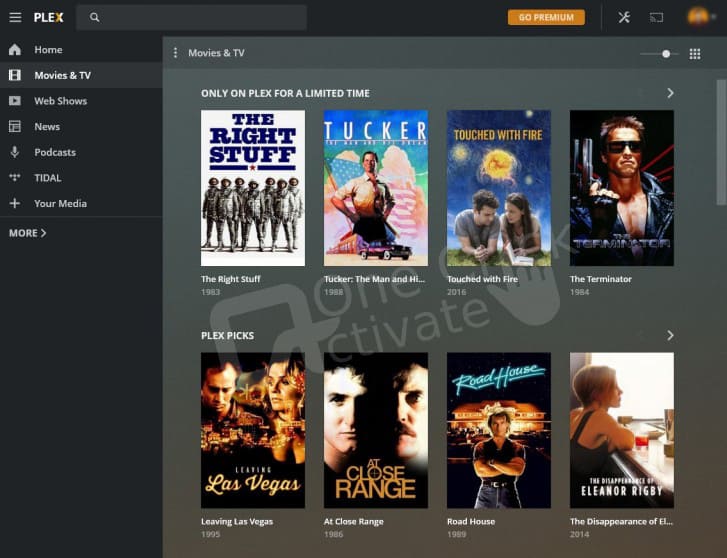
Task: Open TIDAL in the sidebar
Action: 81,178
